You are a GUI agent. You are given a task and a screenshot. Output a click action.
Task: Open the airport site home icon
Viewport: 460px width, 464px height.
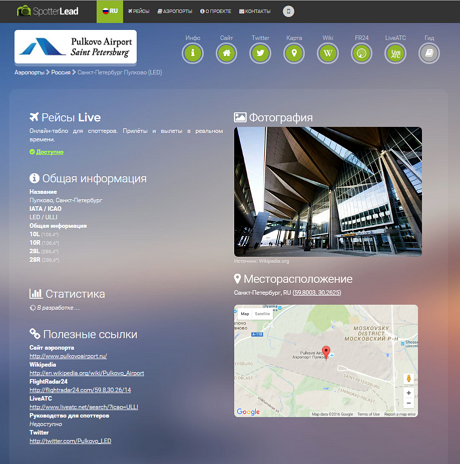(x=226, y=53)
